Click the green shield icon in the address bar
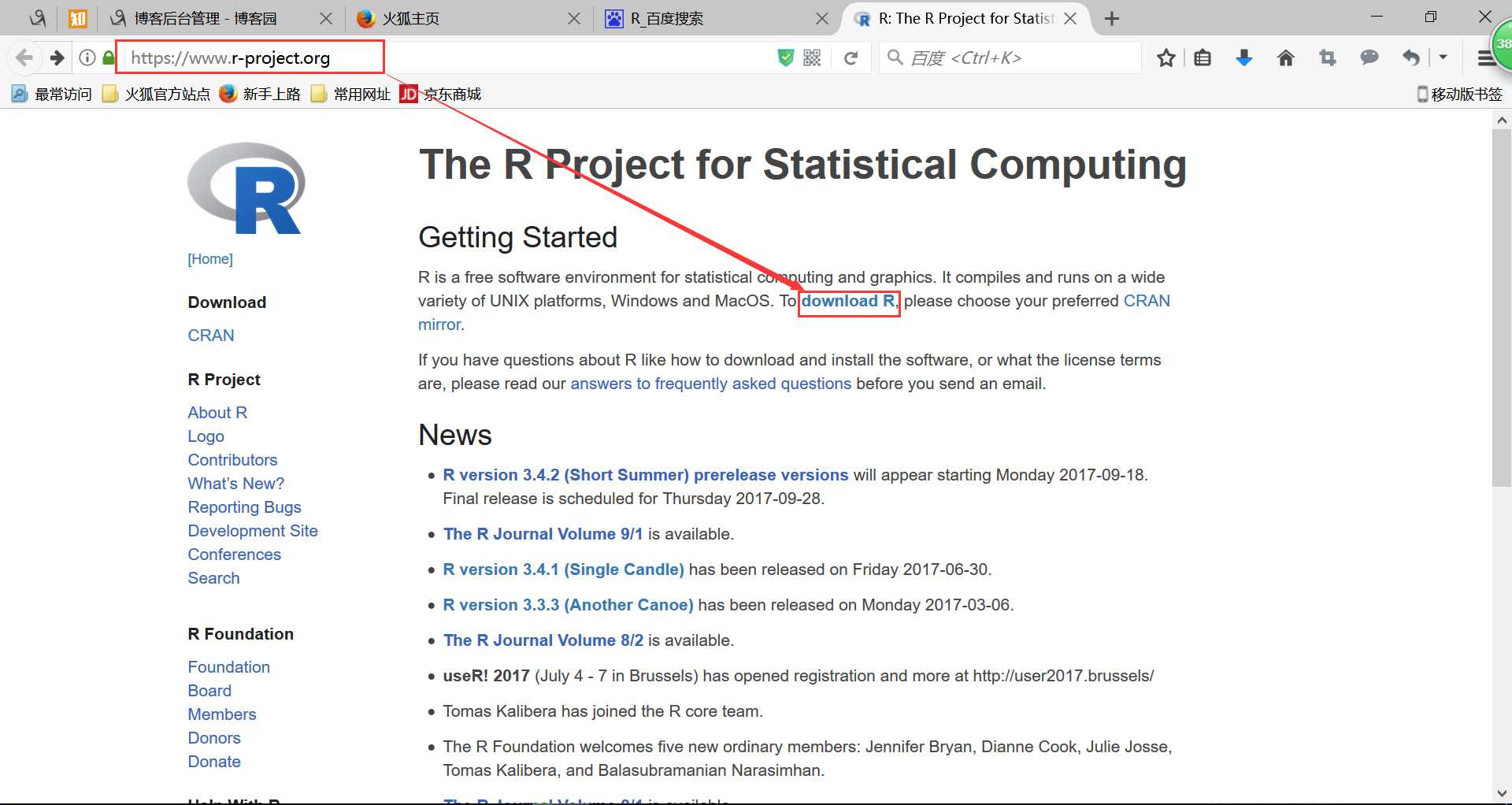The image size is (1512, 805). (x=785, y=57)
